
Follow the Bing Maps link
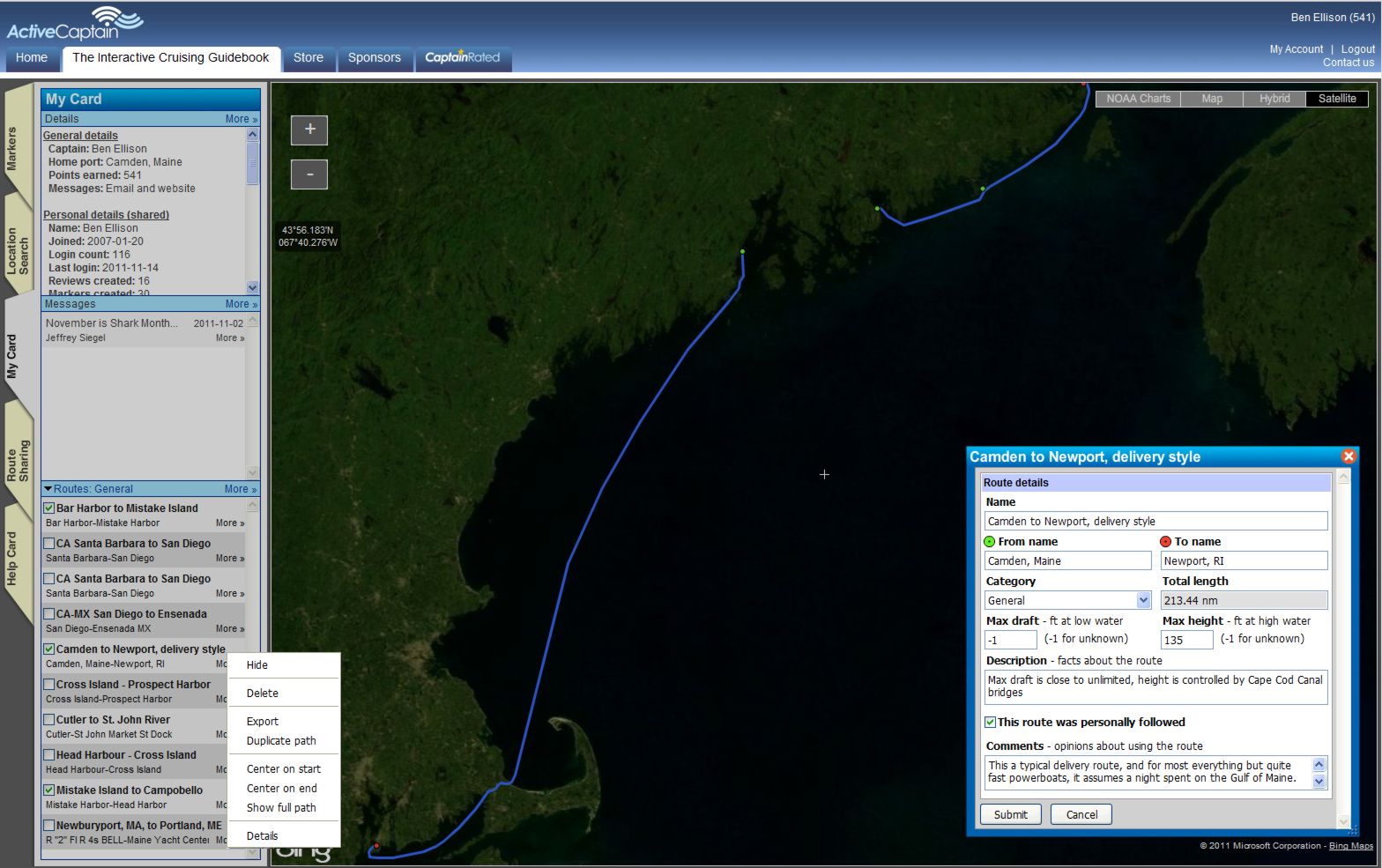1351,846
